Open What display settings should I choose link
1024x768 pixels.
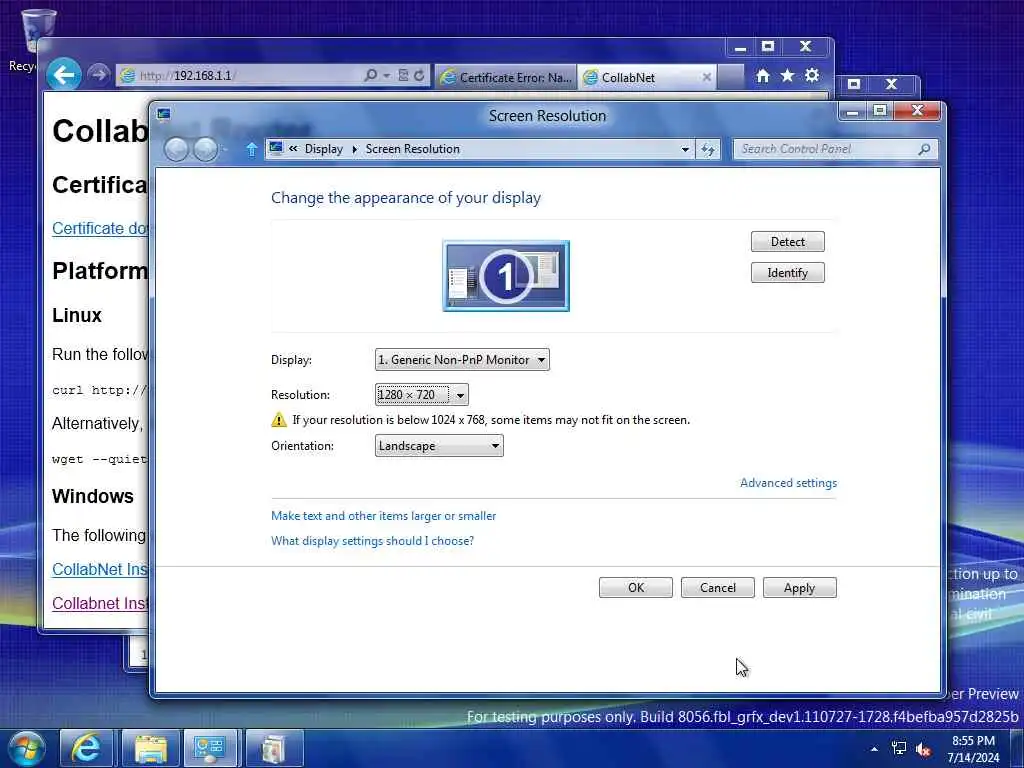point(372,541)
